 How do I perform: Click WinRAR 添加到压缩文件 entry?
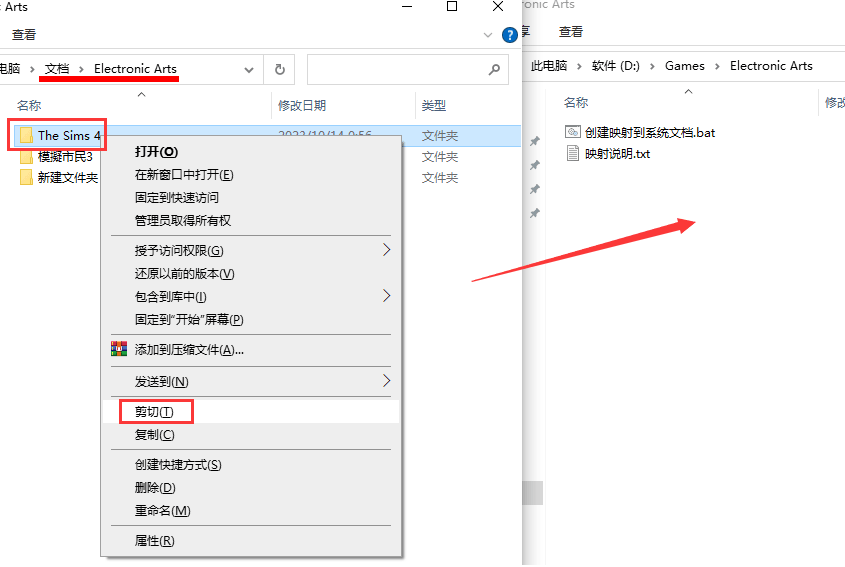coord(189,349)
